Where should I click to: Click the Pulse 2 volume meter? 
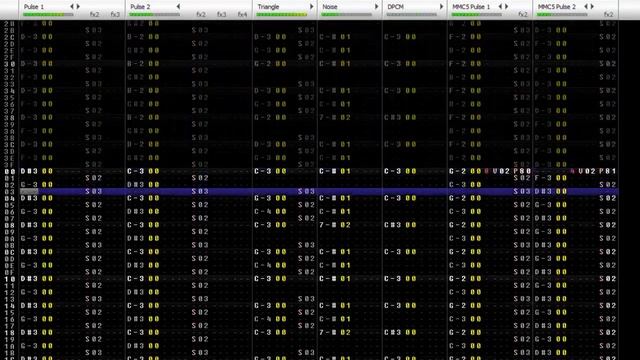coord(154,15)
